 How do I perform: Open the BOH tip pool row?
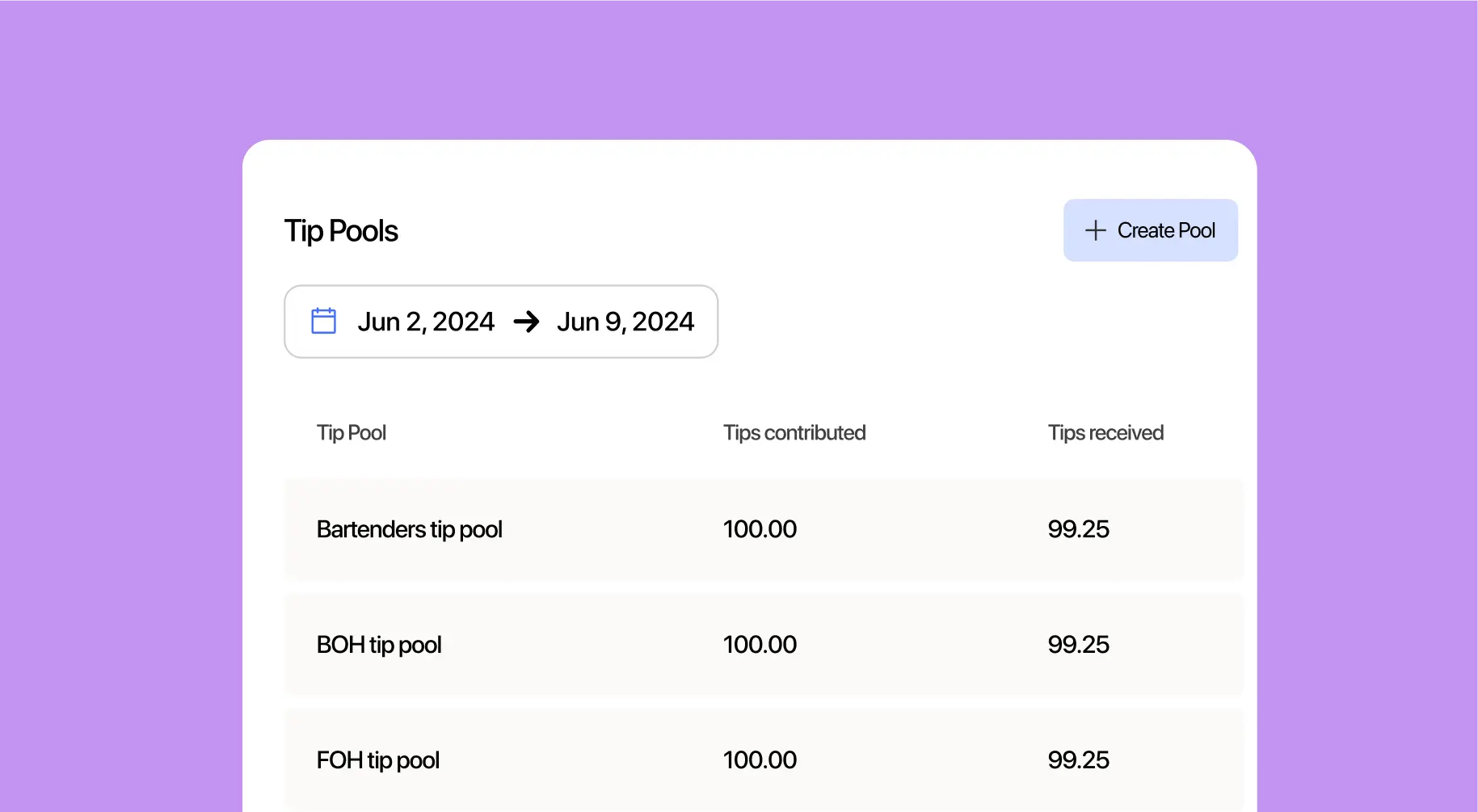764,645
